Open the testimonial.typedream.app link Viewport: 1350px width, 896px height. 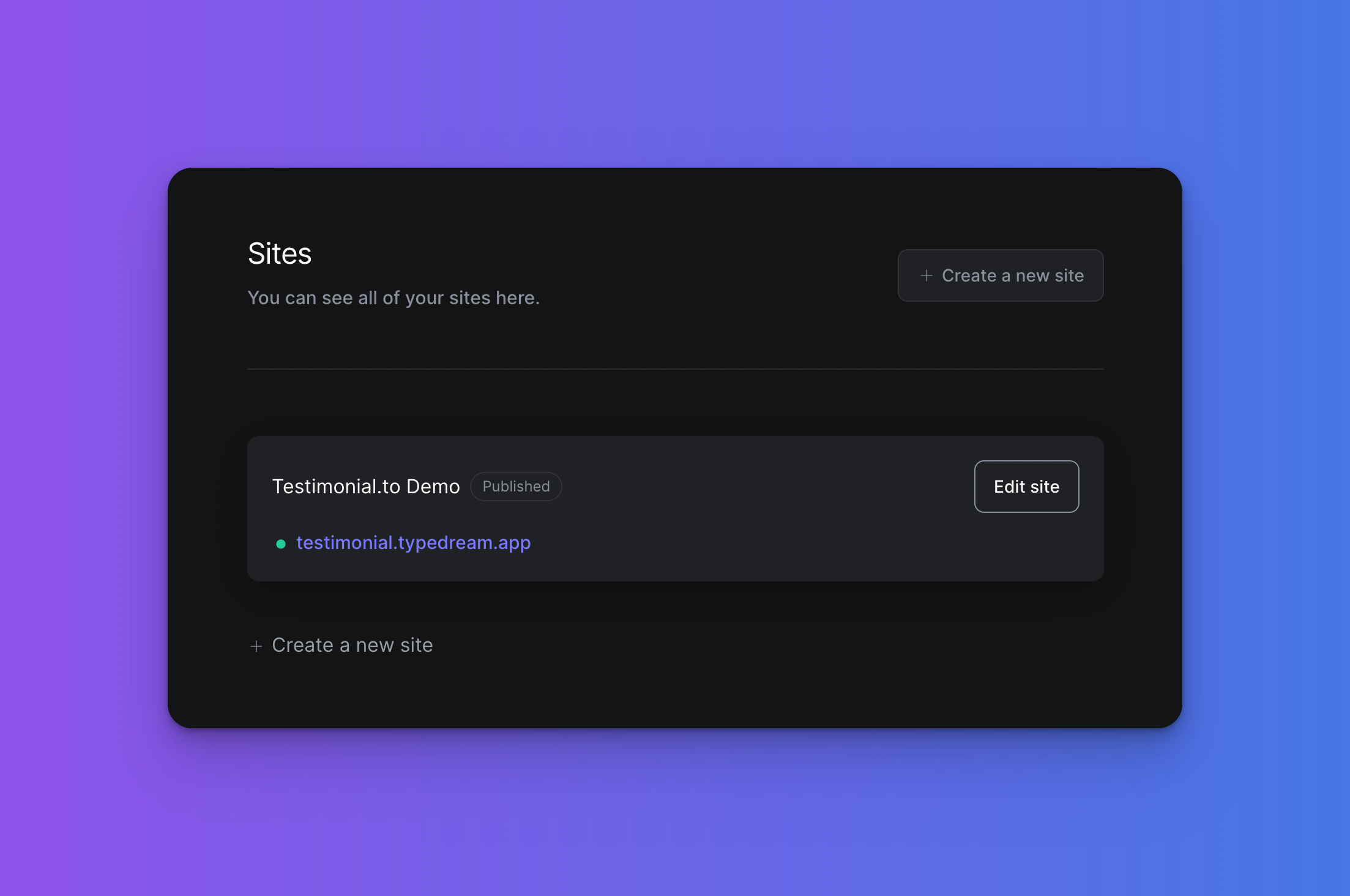coord(413,543)
